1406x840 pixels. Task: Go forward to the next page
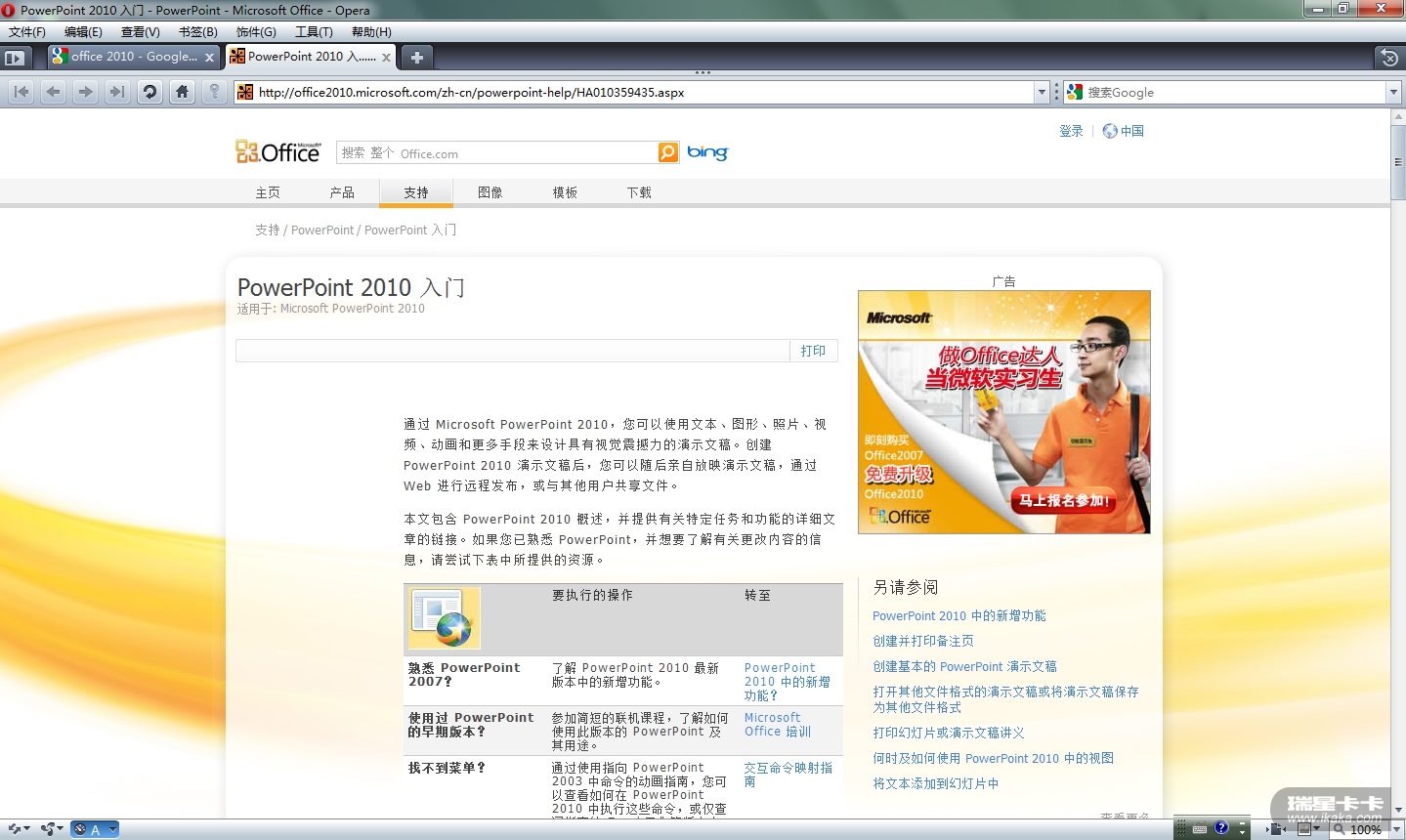pos(86,92)
